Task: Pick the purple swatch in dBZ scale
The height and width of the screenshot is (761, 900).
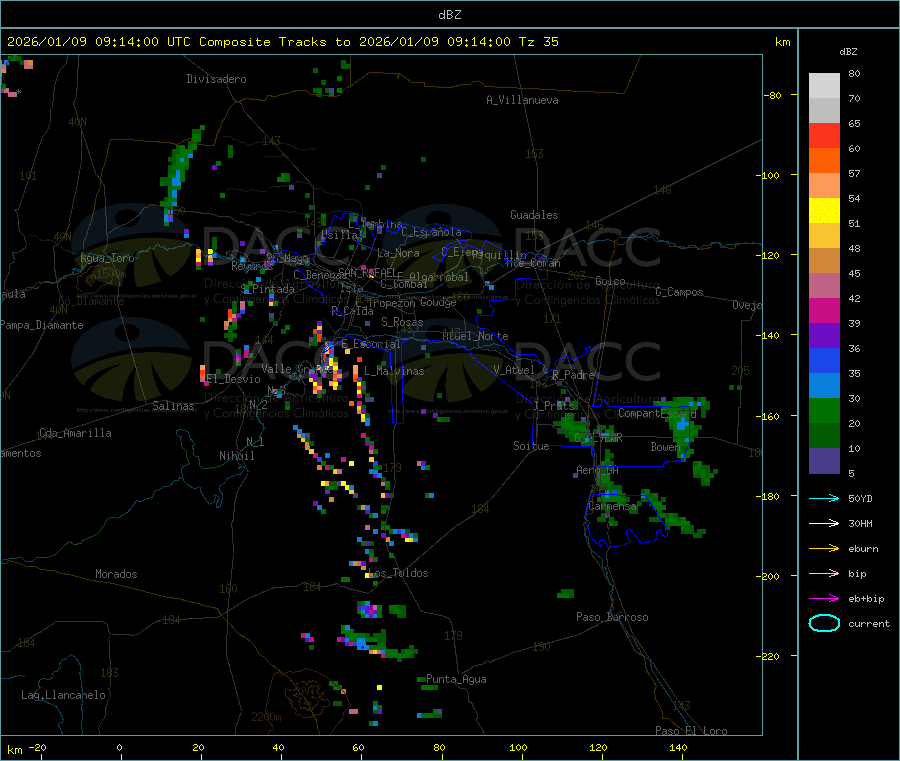Action: 824,336
